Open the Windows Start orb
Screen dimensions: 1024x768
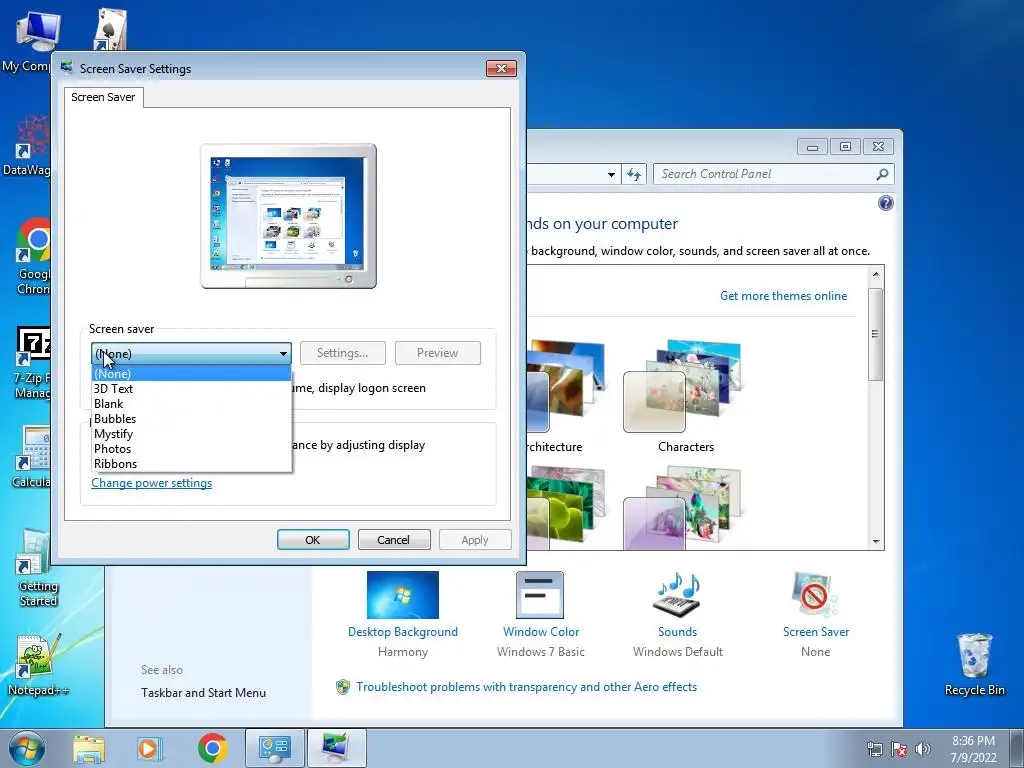[26, 748]
